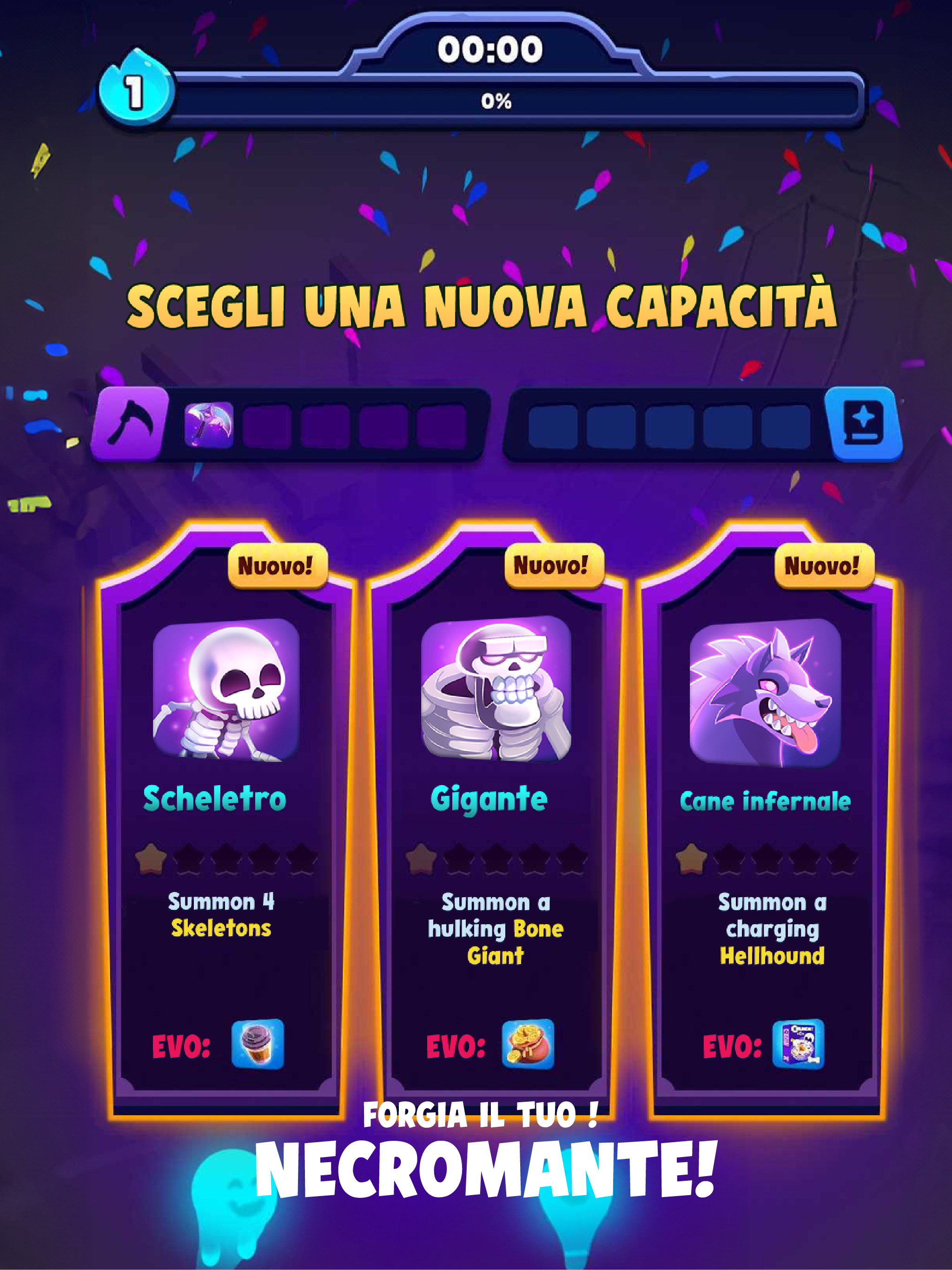Select the second empty weapon slot

(x=325, y=426)
